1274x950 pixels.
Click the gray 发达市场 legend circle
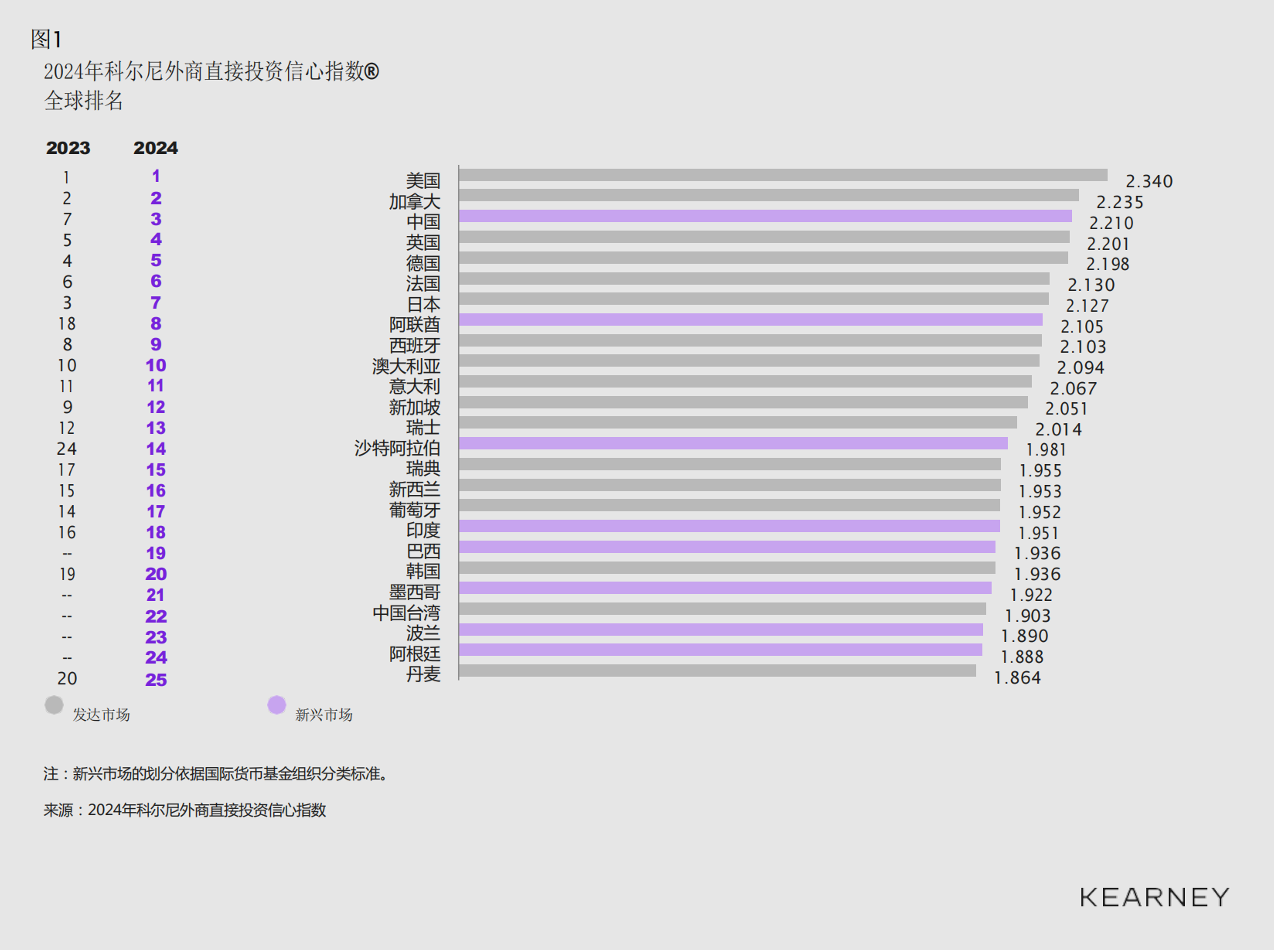pos(54,705)
